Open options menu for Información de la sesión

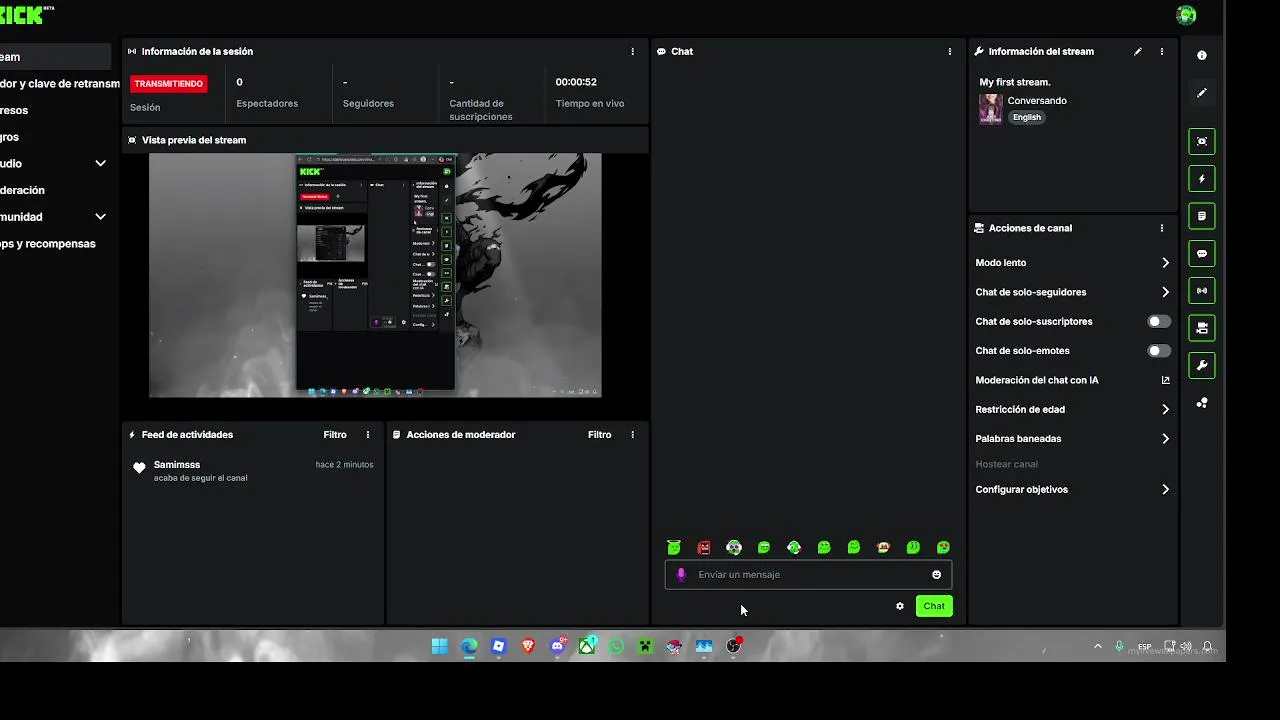[x=632, y=51]
